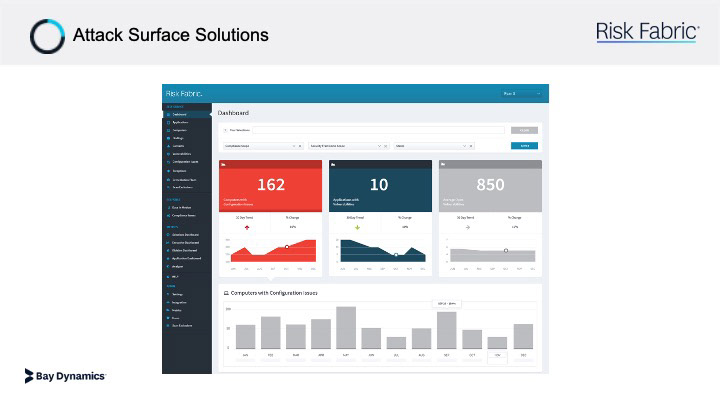Viewport: 720px width, 405px height.
Task: Click the Applications icon in the sidebar
Action: (x=169, y=123)
